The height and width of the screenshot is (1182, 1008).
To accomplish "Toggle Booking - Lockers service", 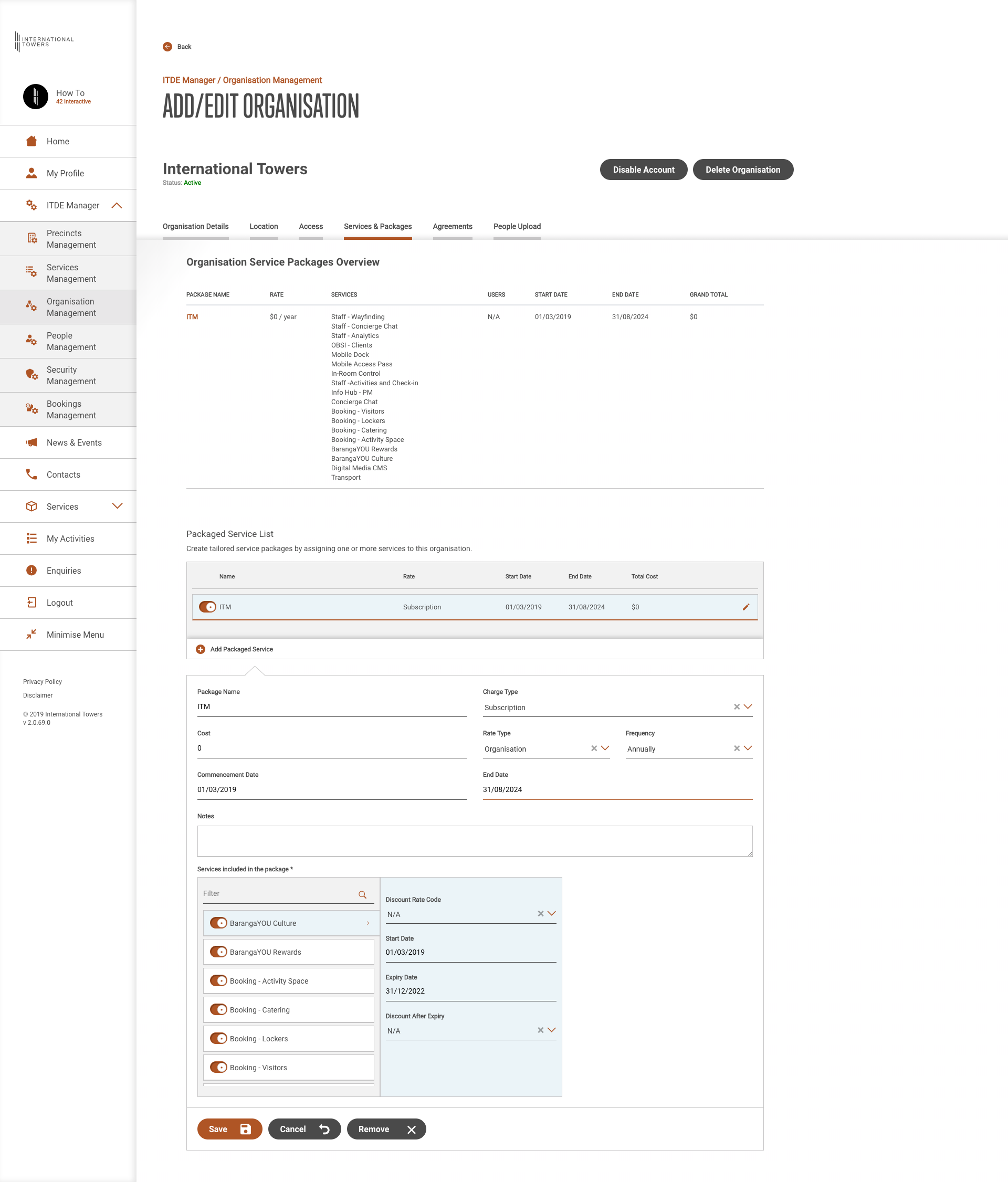I will pos(218,1039).
